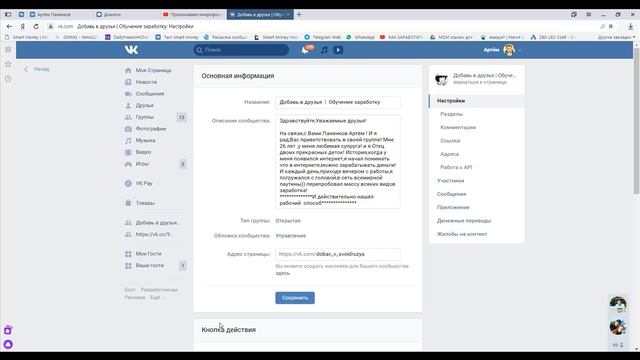Select Настройки in right settings menu
The image size is (640, 360).
(477, 101)
